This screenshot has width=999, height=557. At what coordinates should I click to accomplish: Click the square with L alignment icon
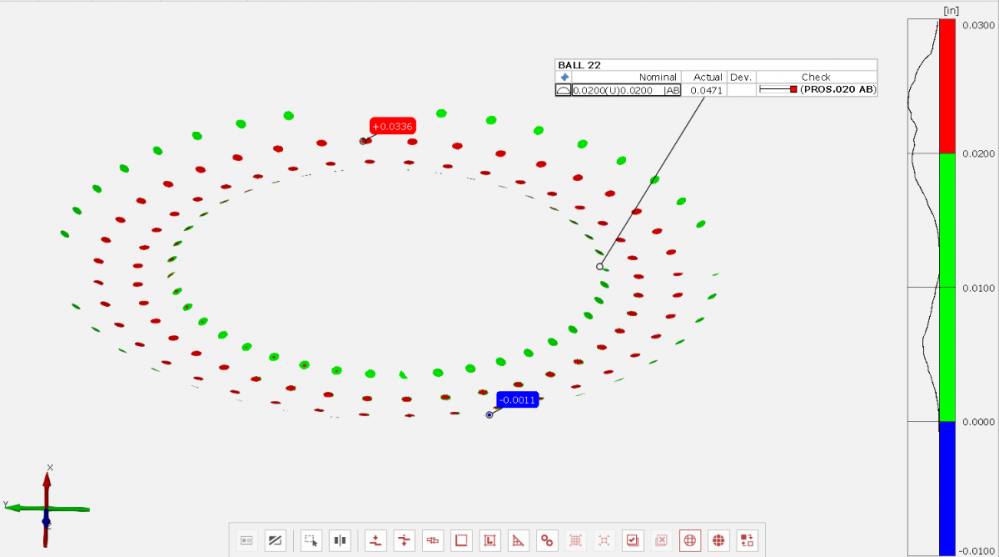489,540
